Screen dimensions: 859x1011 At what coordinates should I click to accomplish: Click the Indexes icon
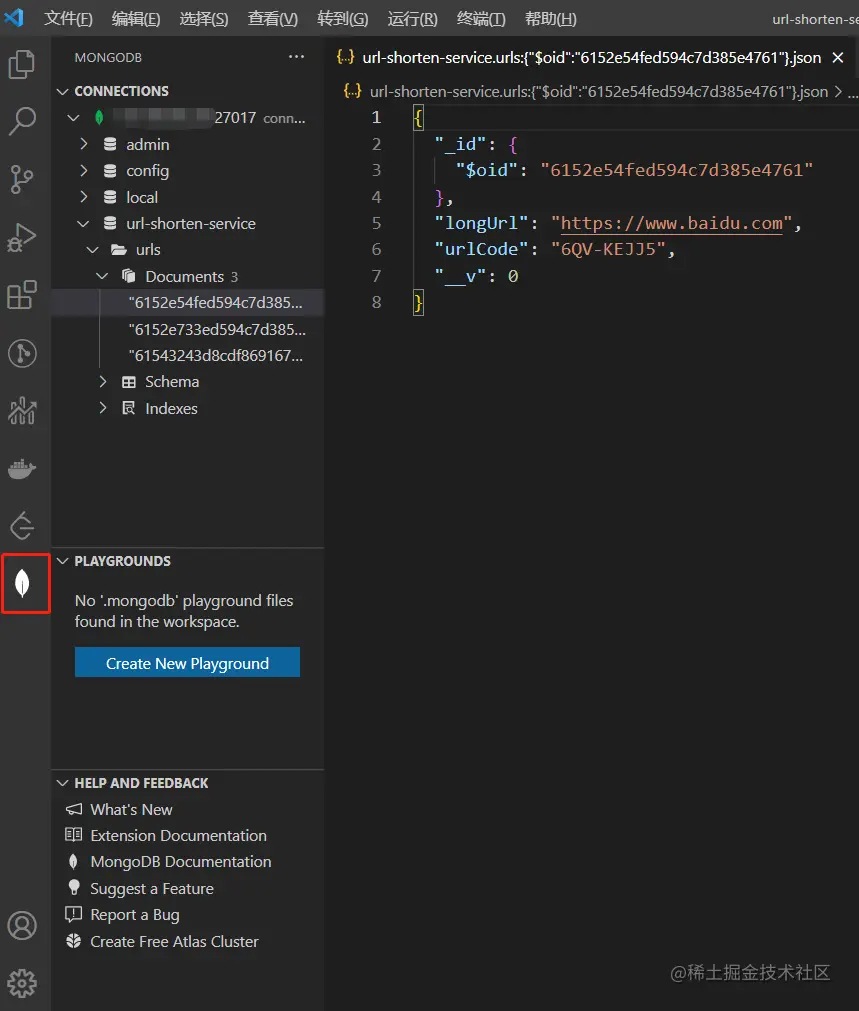point(129,408)
